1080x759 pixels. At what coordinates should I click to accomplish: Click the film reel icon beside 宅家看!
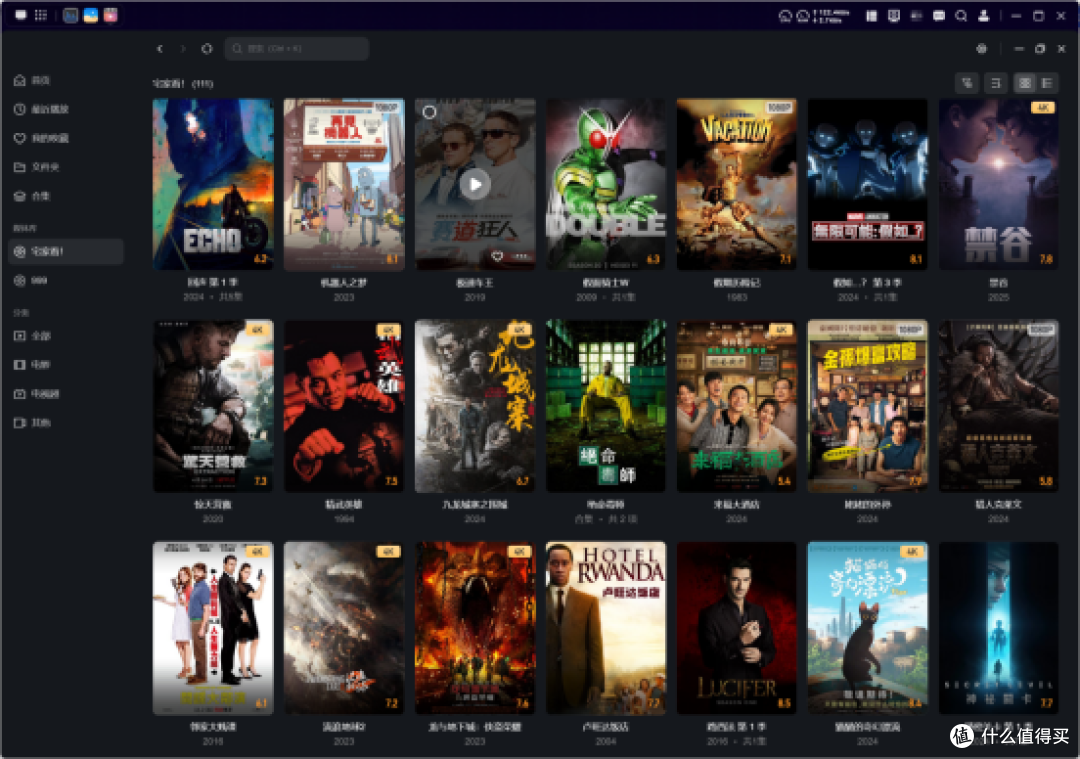point(19,251)
